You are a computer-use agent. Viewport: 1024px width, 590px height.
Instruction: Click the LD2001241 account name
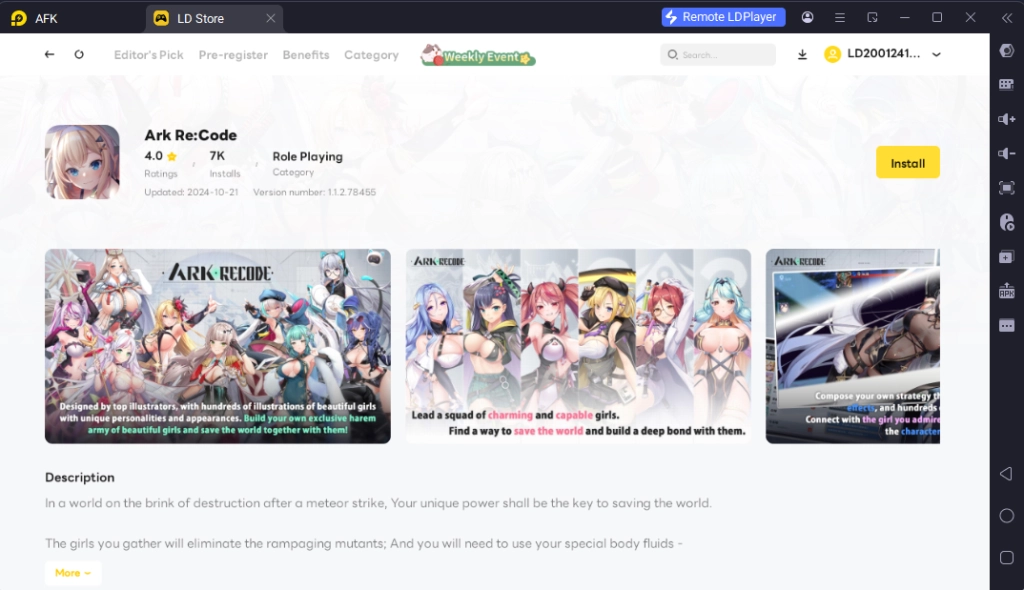[884, 54]
